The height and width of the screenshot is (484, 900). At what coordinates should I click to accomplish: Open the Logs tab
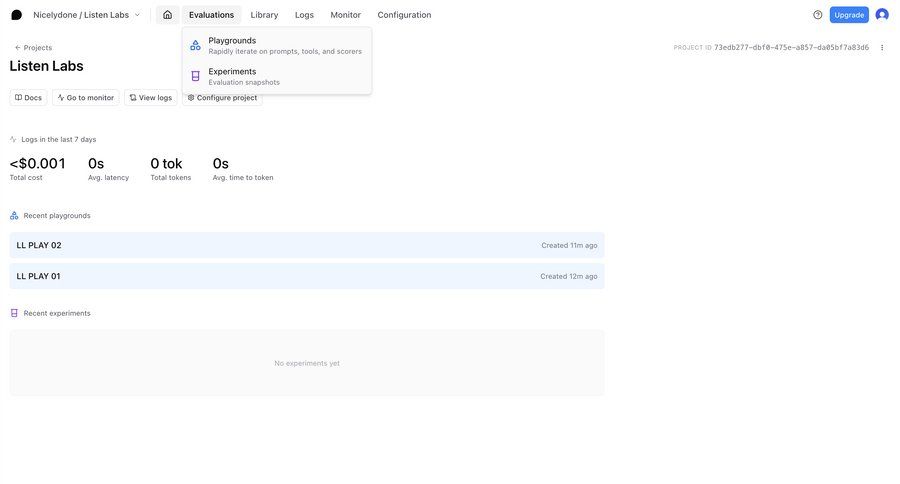click(304, 15)
